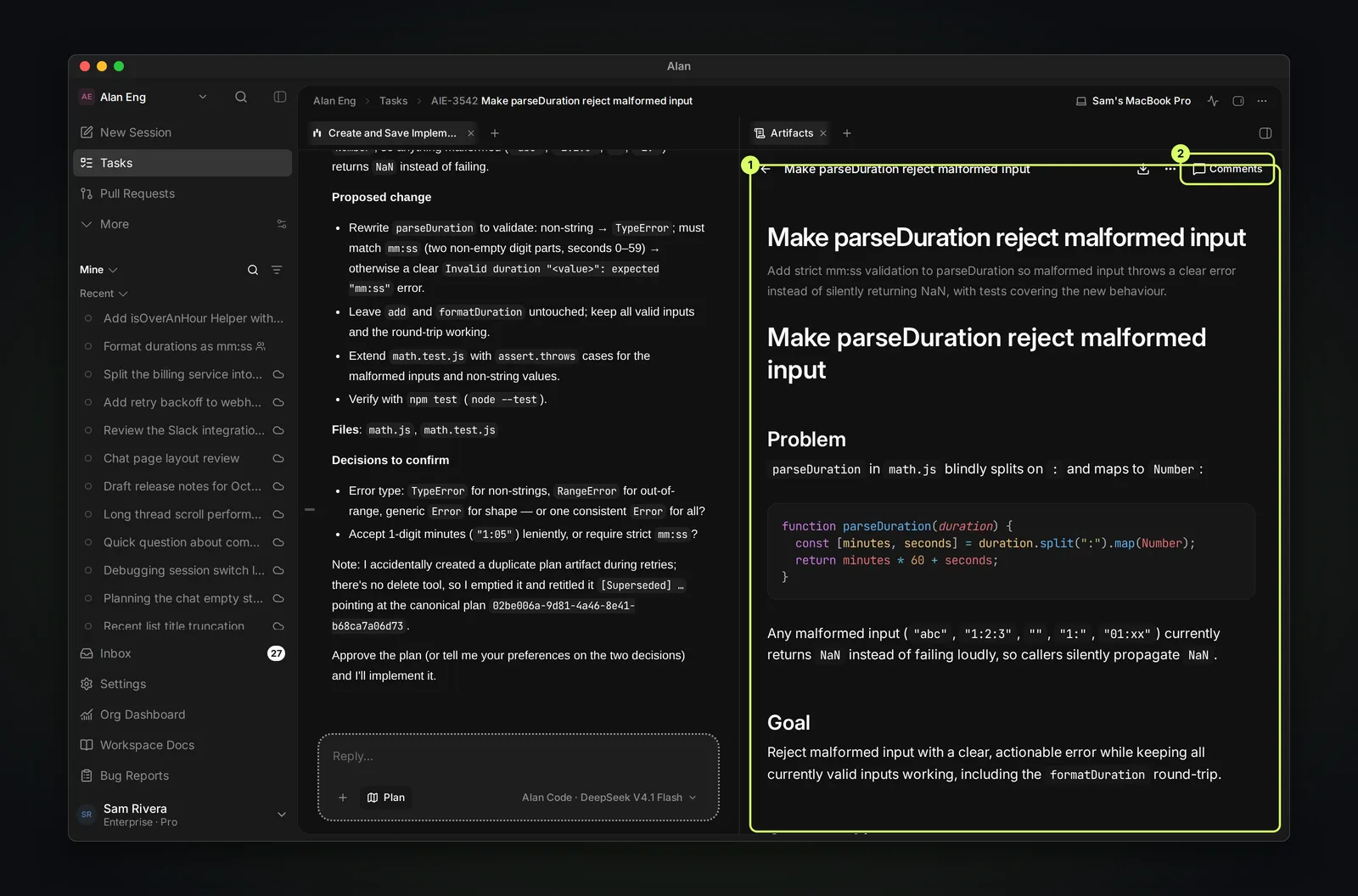Open Workspace Docs
1358x896 pixels.
(182, 745)
